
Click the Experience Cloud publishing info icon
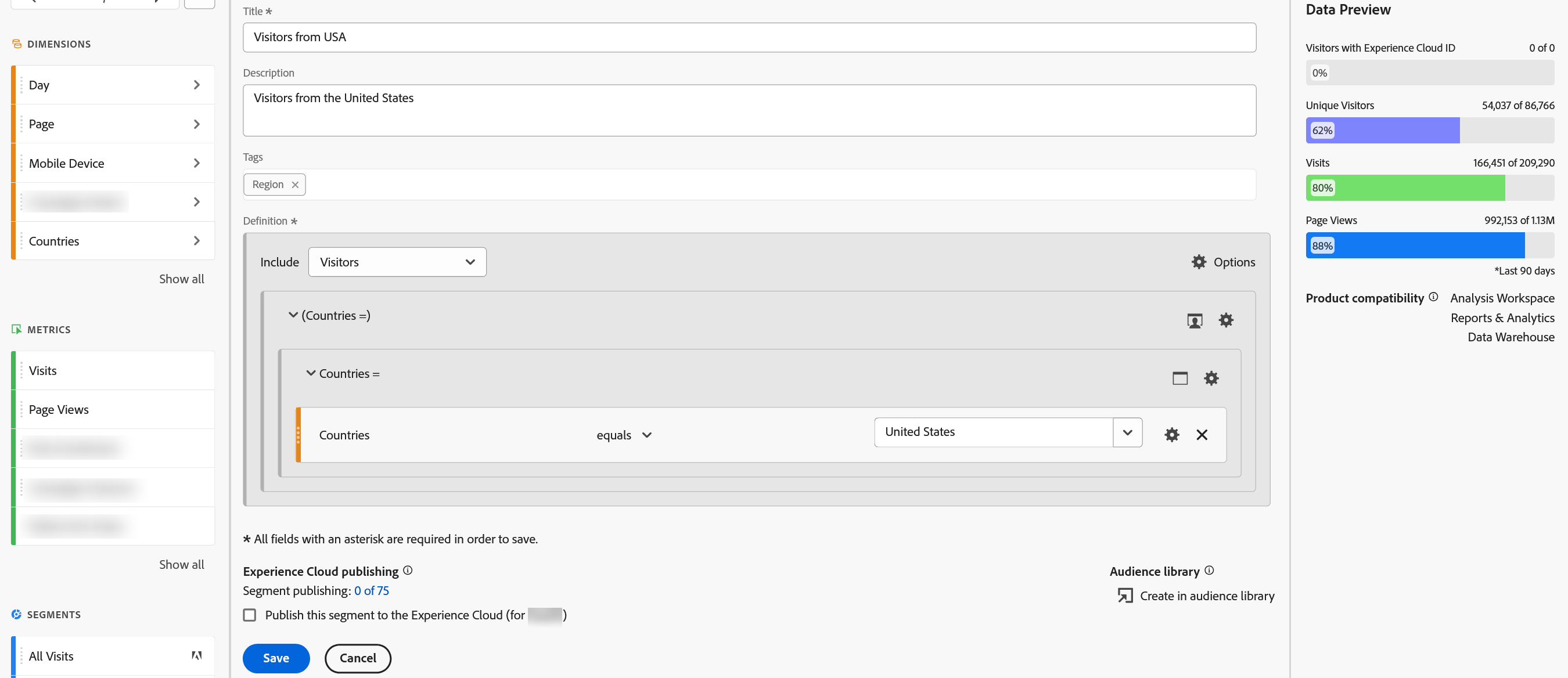407,570
